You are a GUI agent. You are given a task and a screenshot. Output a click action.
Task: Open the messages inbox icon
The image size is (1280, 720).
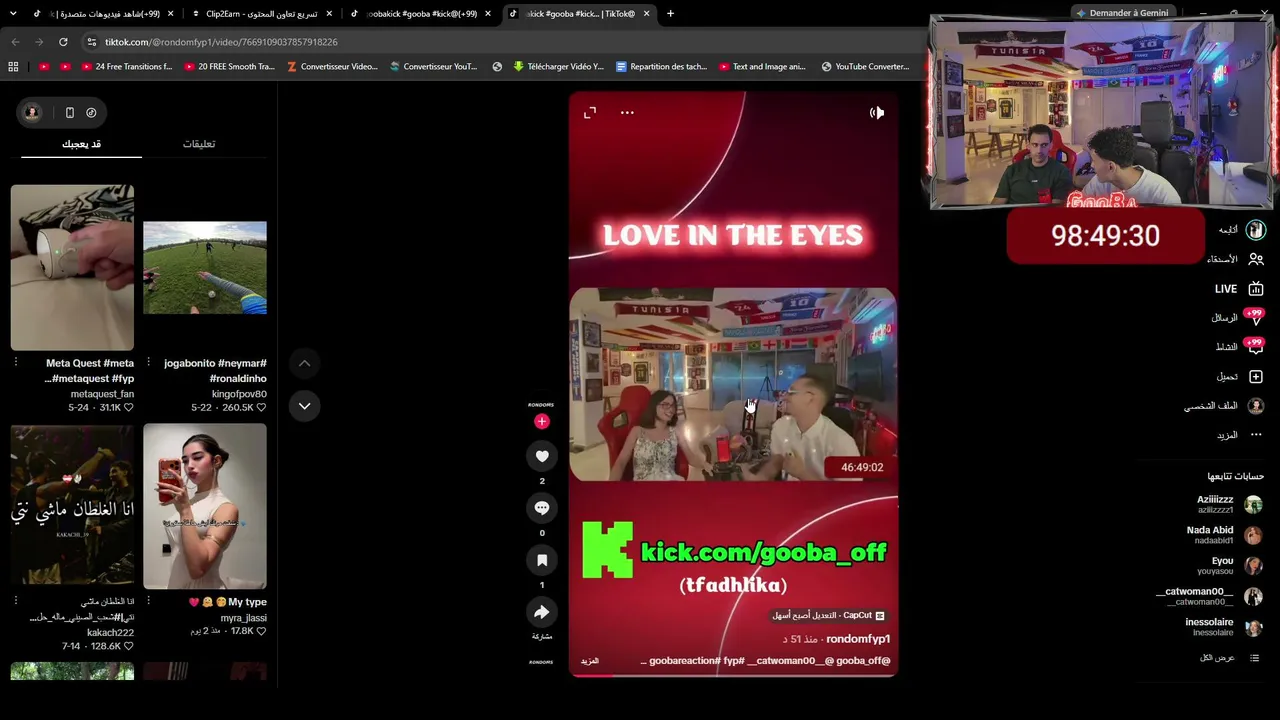(x=1256, y=318)
